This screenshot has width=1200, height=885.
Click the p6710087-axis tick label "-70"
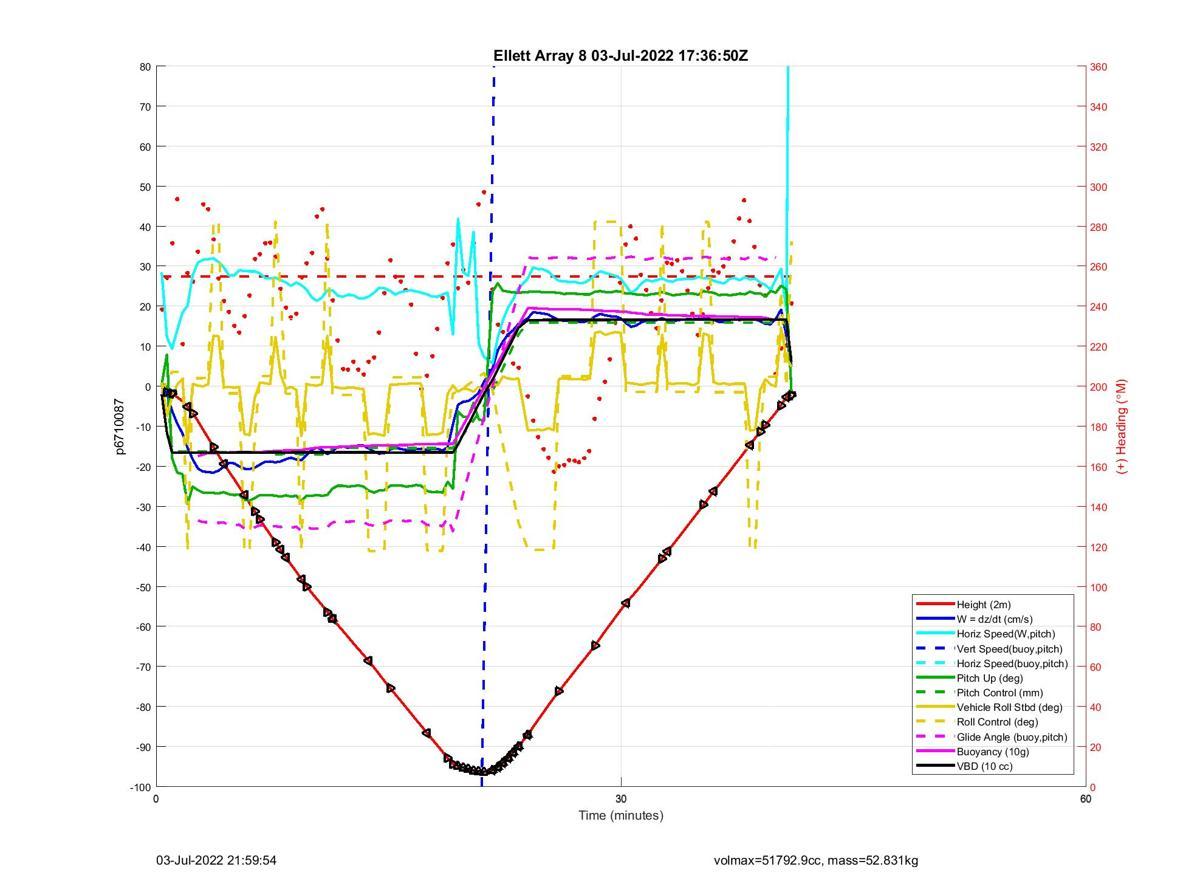[143, 667]
